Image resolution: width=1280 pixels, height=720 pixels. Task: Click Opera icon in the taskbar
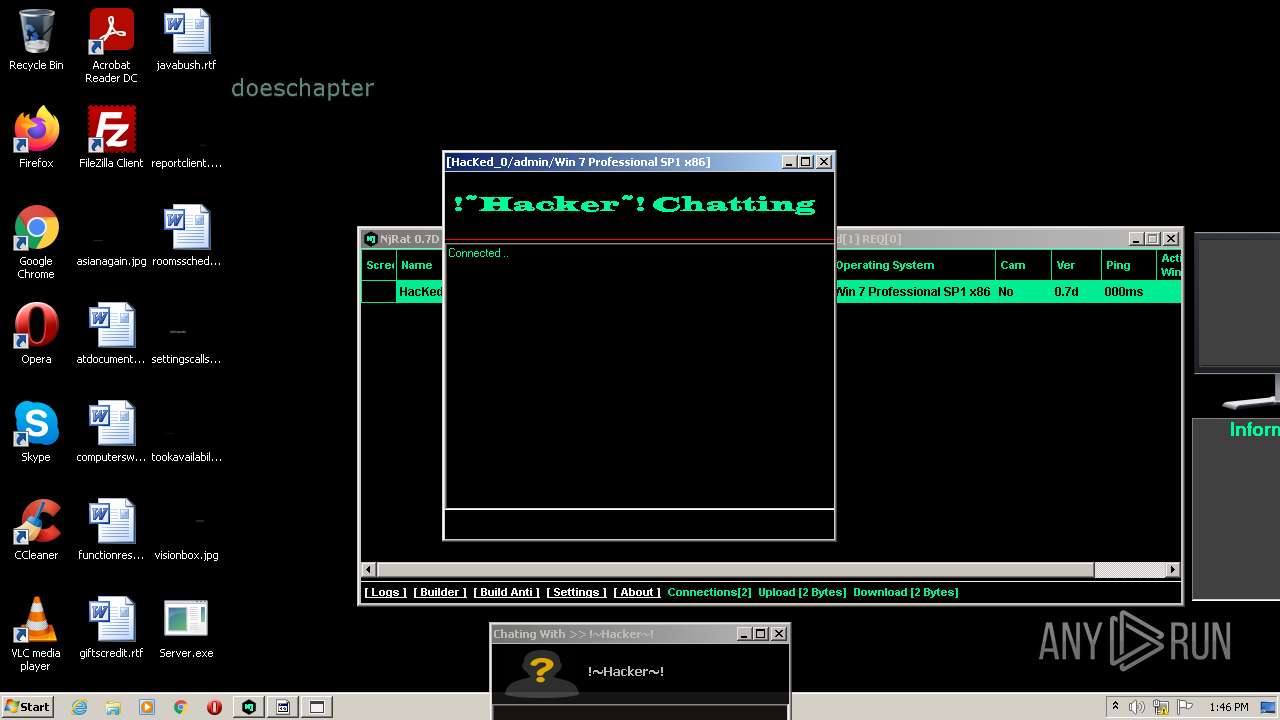click(215, 707)
